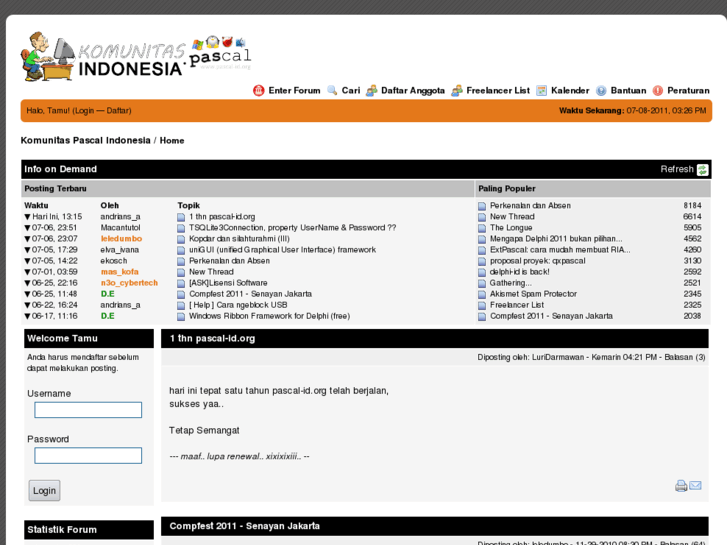The width and height of the screenshot is (727, 545).
Task: Click the magnifier Cari icon
Action: click(x=332, y=90)
